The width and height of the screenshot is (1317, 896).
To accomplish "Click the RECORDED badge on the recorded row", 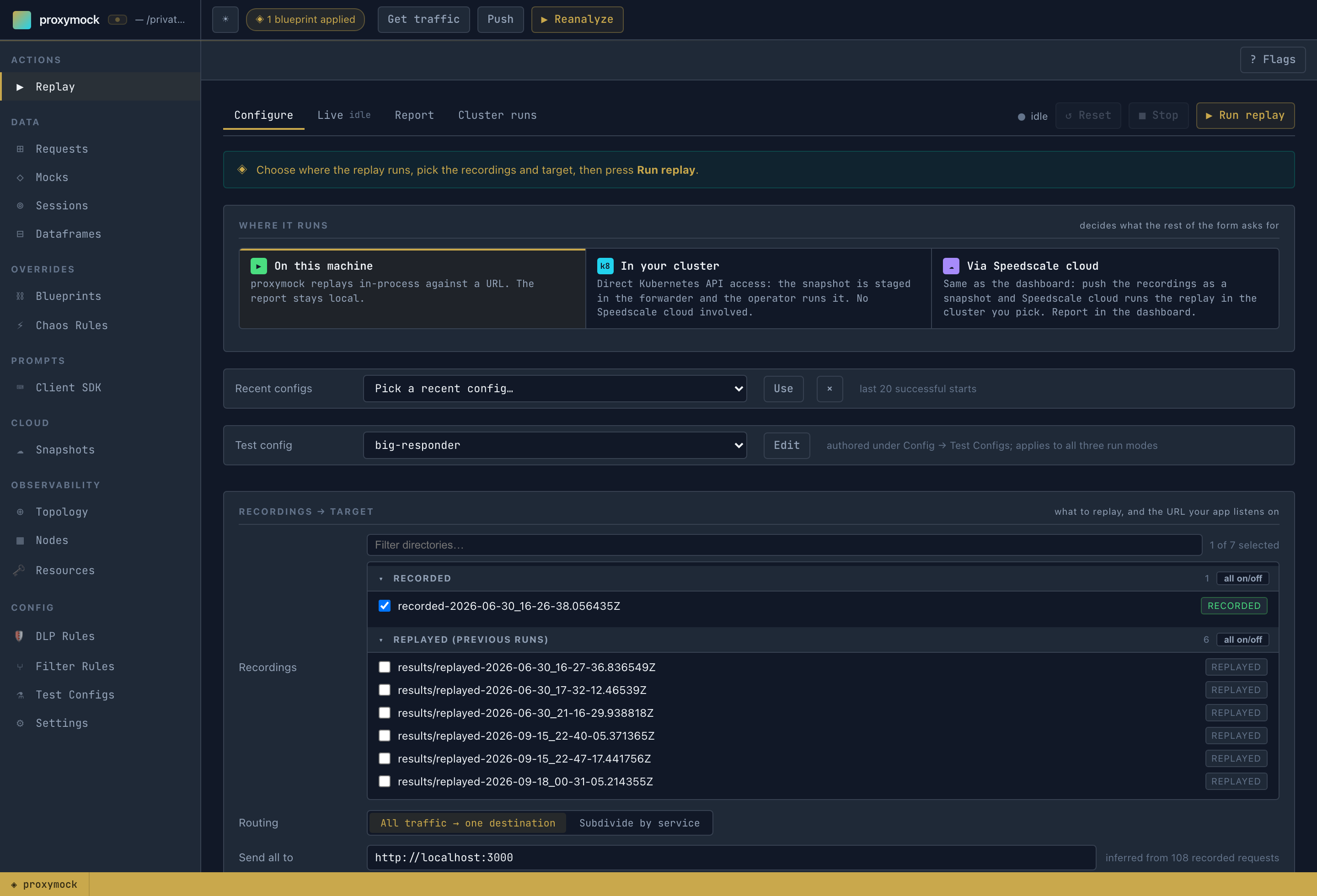I will tap(1234, 606).
